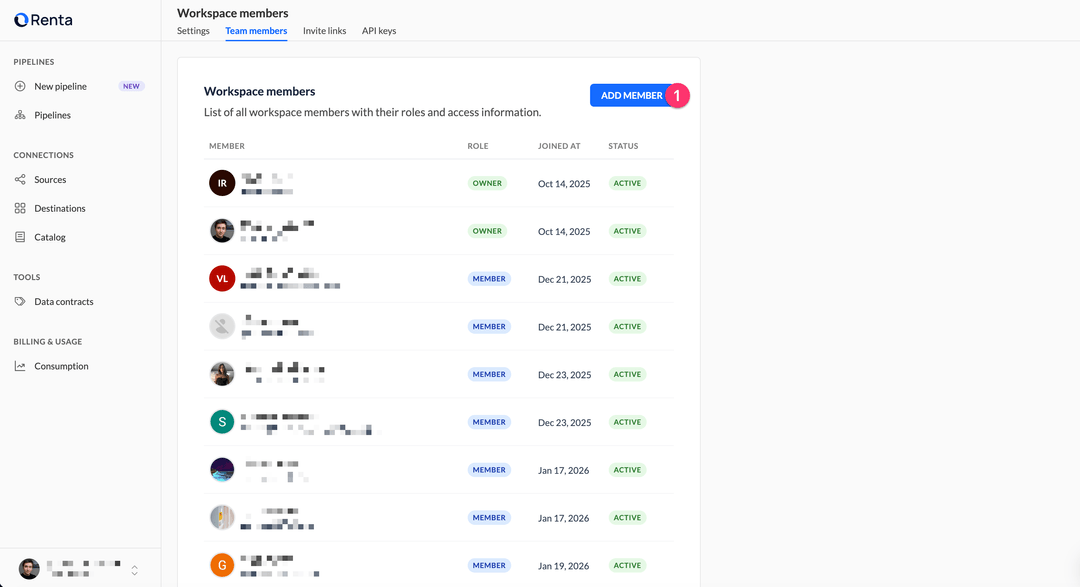1080x587 pixels.
Task: Select the VL member avatar
Action: [222, 279]
